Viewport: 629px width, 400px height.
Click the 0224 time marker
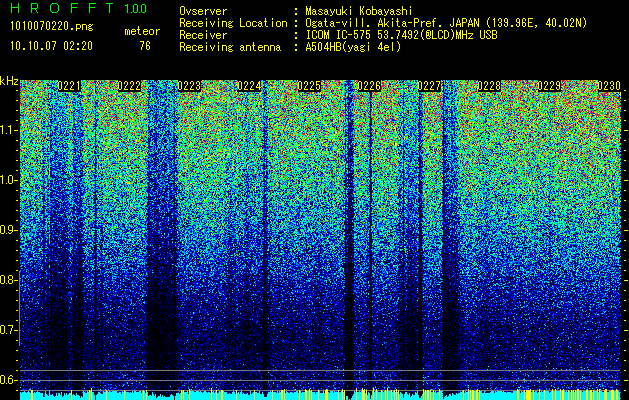[249, 86]
